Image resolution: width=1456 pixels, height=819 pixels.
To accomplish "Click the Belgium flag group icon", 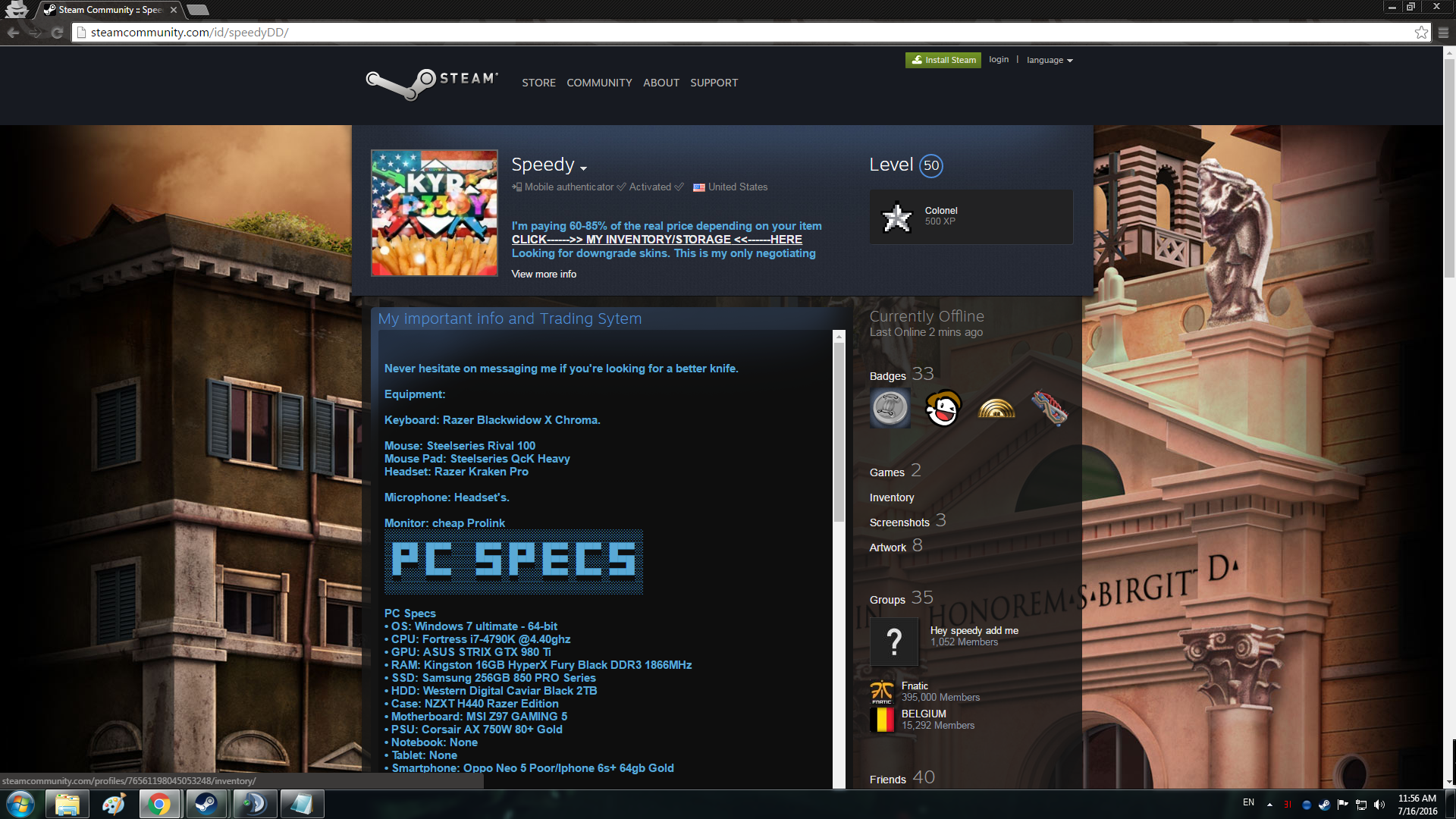I will [882, 720].
